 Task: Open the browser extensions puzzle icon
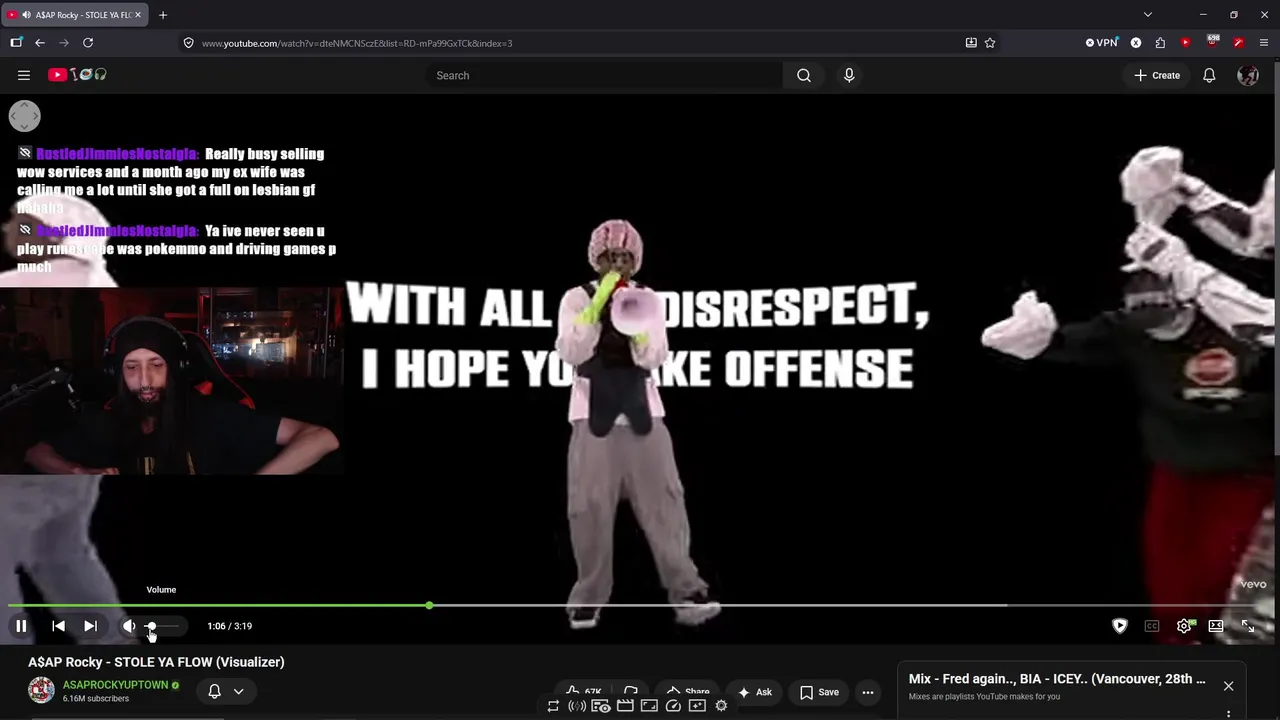tap(1160, 43)
